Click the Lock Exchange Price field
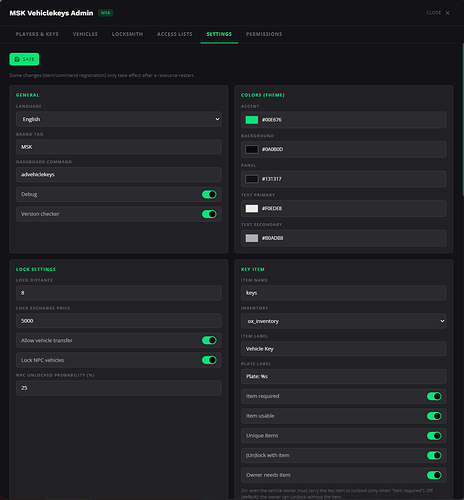 click(x=119, y=321)
